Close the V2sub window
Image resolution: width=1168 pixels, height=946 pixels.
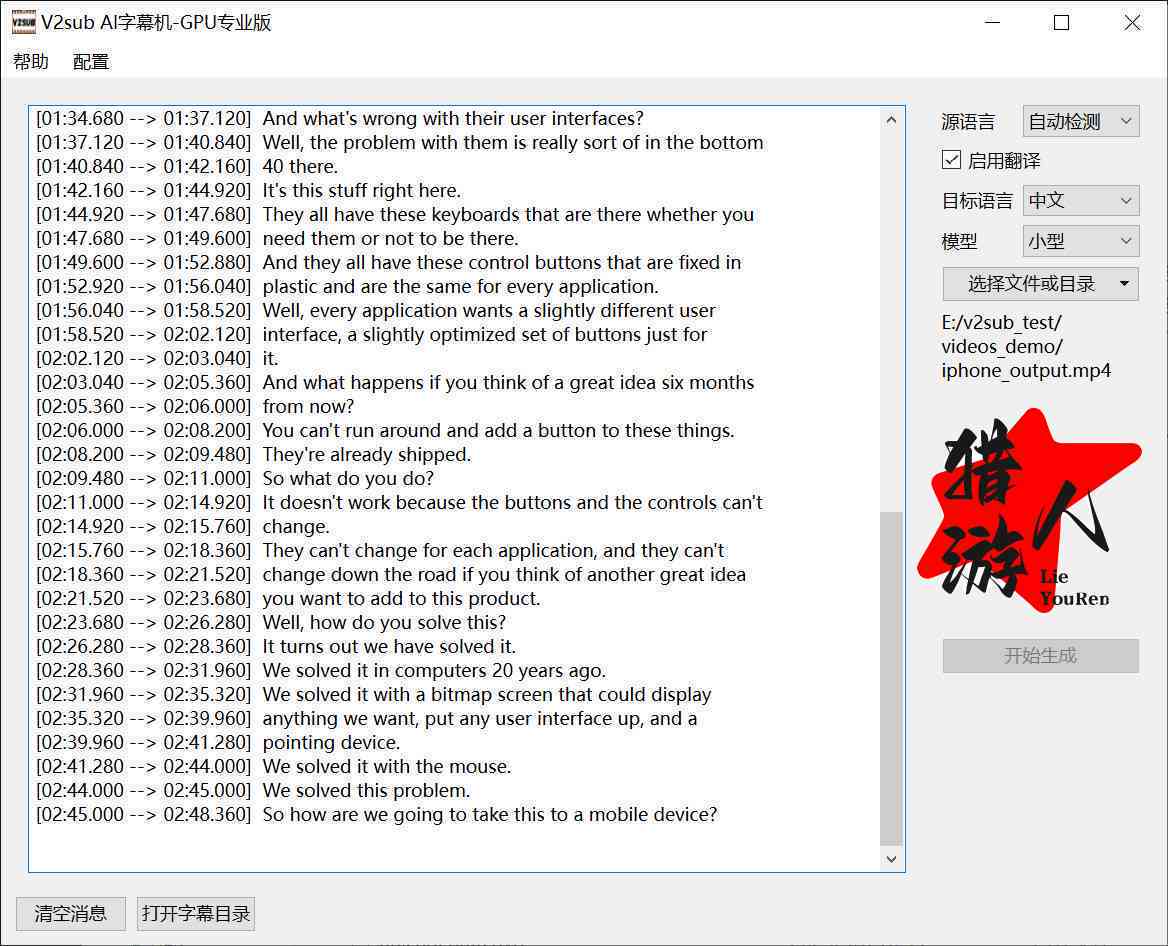pyautogui.click(x=1132, y=22)
